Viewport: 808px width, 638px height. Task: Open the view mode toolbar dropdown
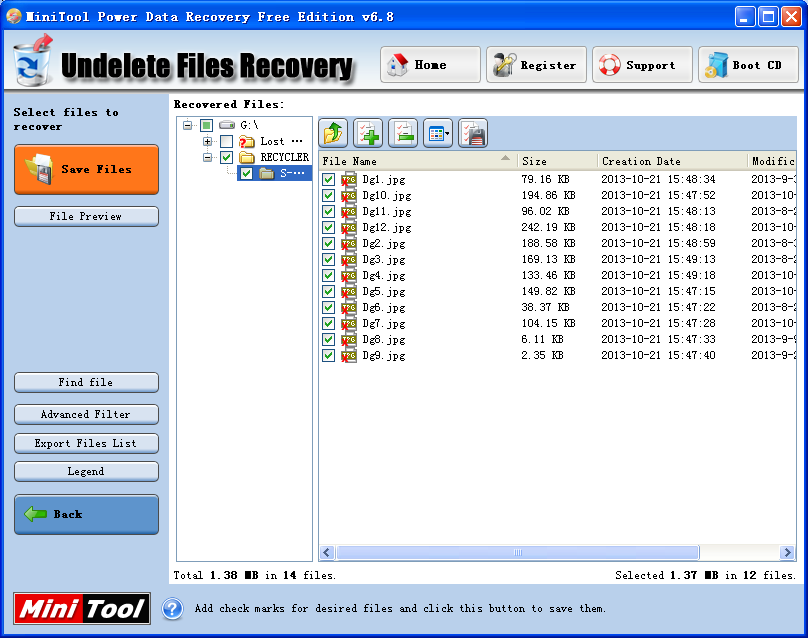click(438, 133)
